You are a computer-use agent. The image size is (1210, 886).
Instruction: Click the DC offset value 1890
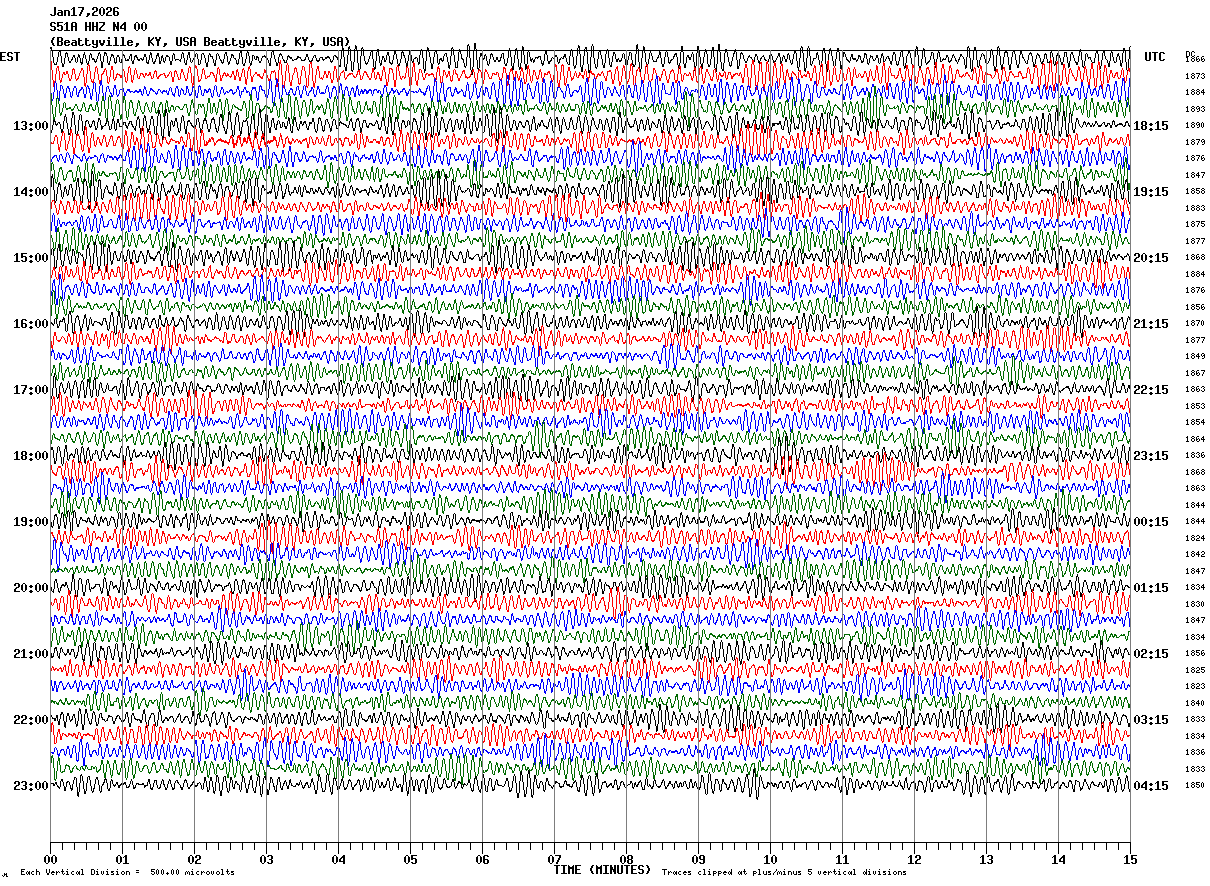tap(1194, 126)
